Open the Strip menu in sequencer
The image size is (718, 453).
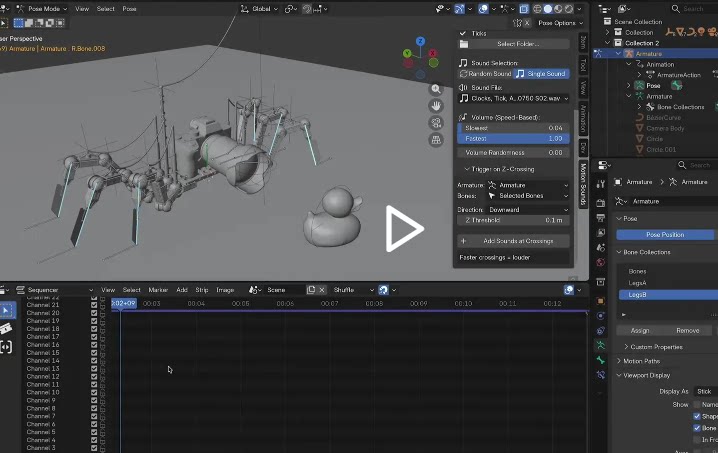(x=202, y=290)
